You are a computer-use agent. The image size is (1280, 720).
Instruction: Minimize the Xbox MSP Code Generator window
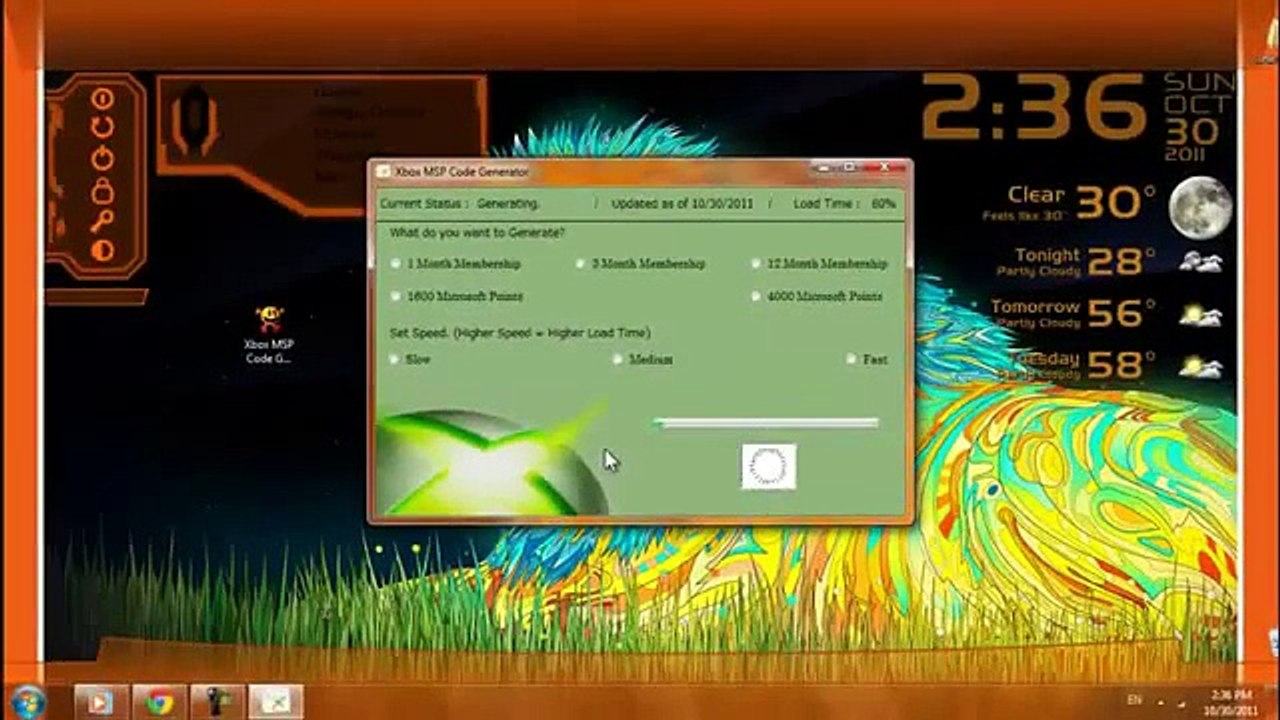point(823,167)
